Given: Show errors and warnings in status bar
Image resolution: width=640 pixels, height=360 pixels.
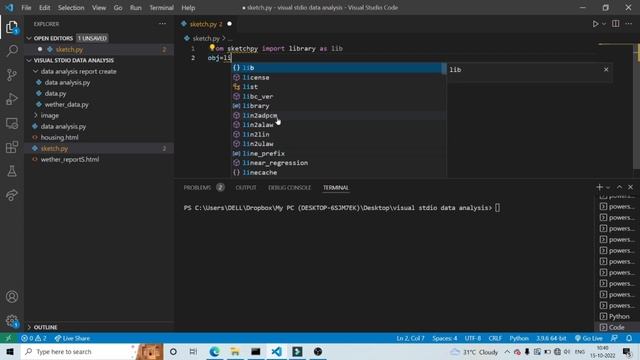Looking at the screenshot, I should tap(34, 338).
